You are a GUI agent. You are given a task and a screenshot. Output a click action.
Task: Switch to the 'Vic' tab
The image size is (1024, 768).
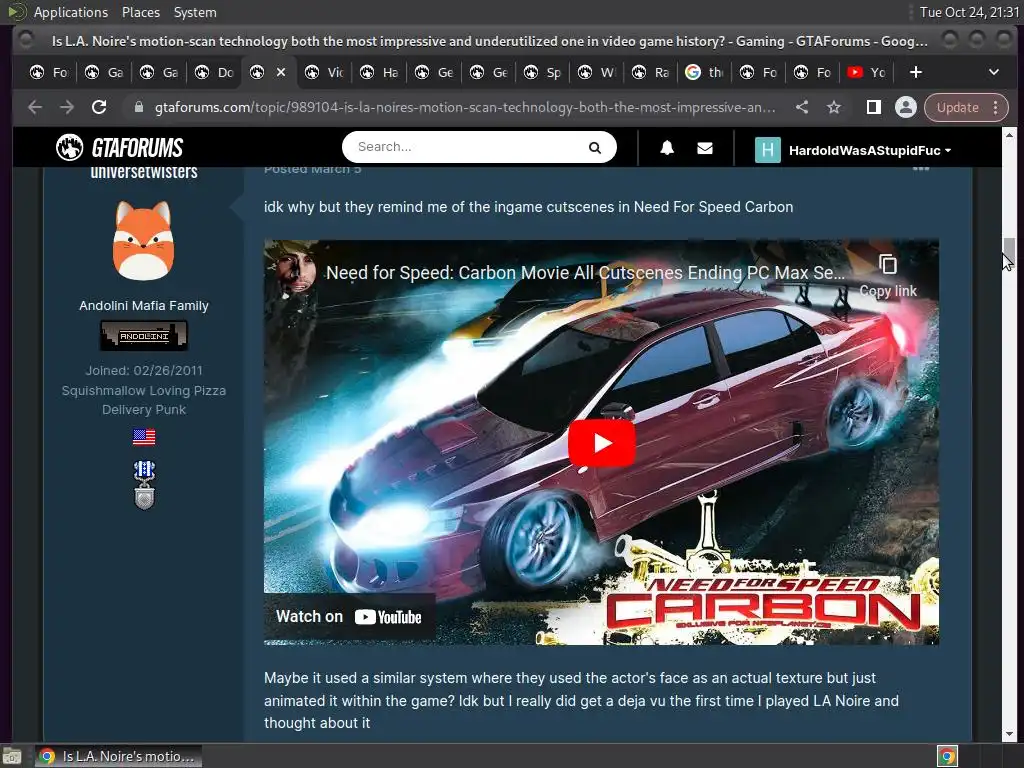325,72
